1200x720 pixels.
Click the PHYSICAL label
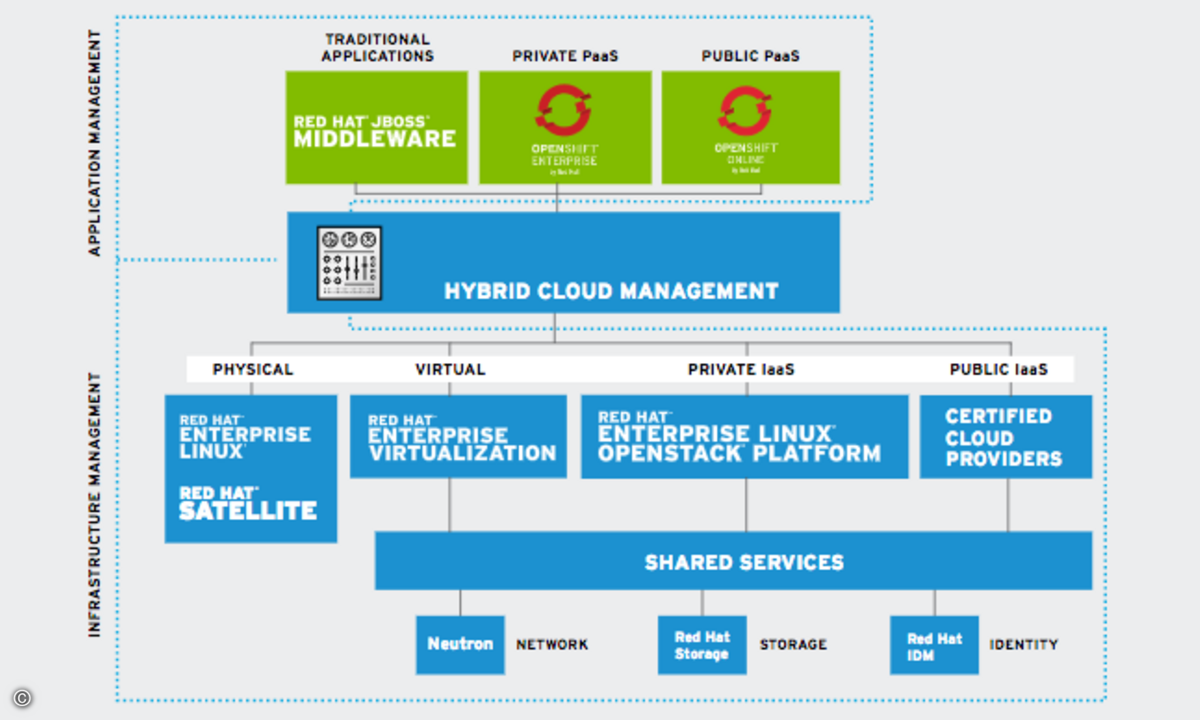pos(253,369)
